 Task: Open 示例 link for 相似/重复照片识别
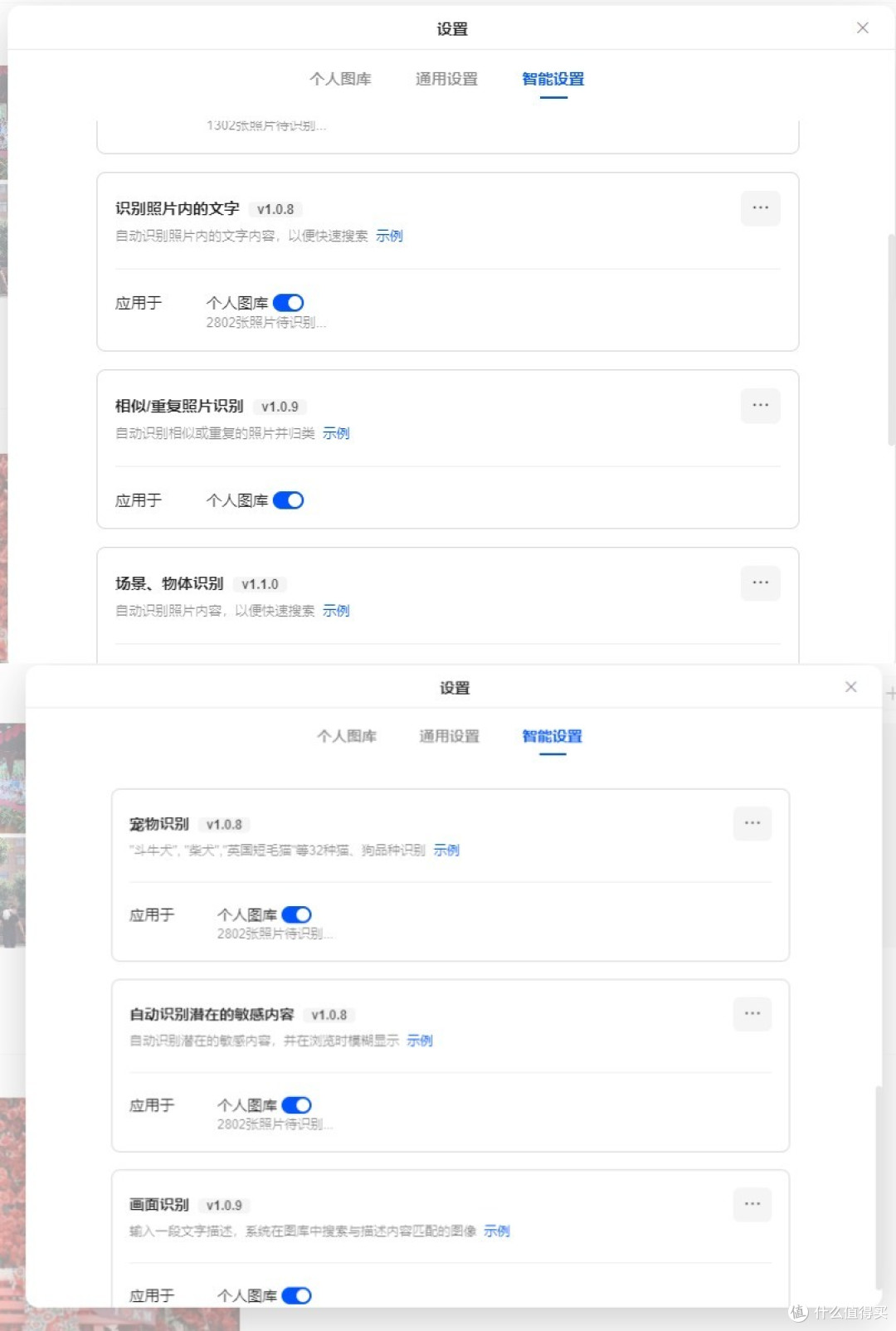coord(336,433)
